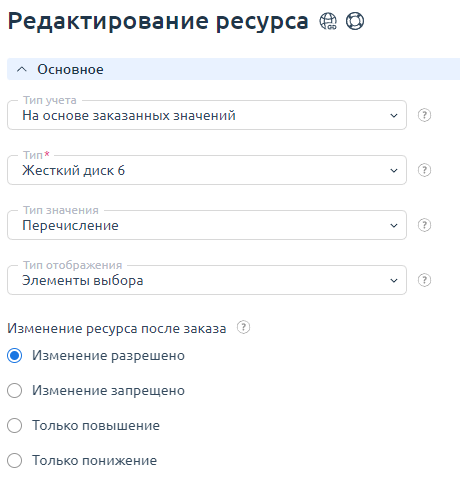Click the globe icon beside the title
The height and width of the screenshot is (478, 460).
coord(328,21)
